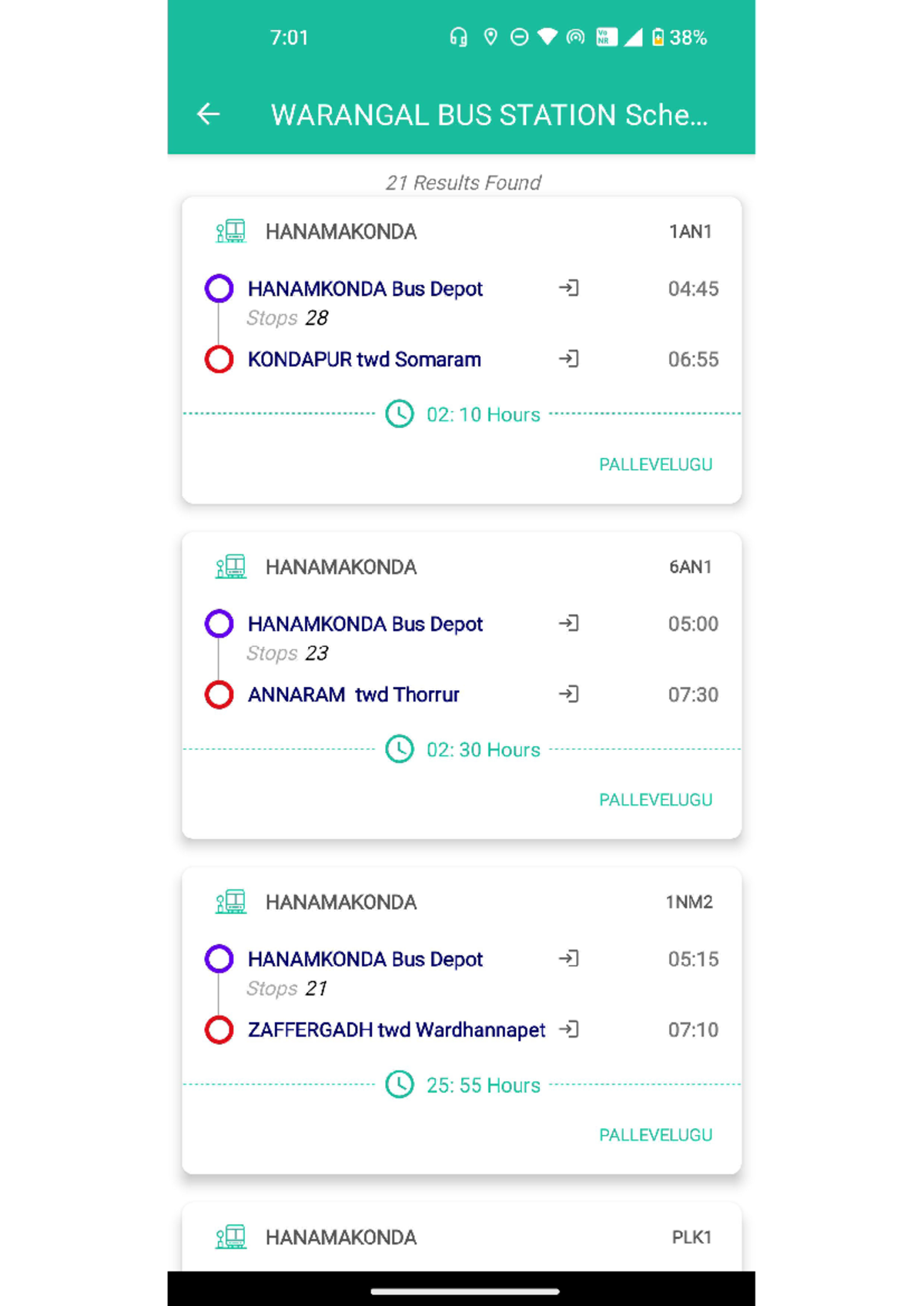Tap arrow icon beside ZAFFERGADH twd Wardhannapet
Screen dimensions: 924x1306
click(569, 1029)
